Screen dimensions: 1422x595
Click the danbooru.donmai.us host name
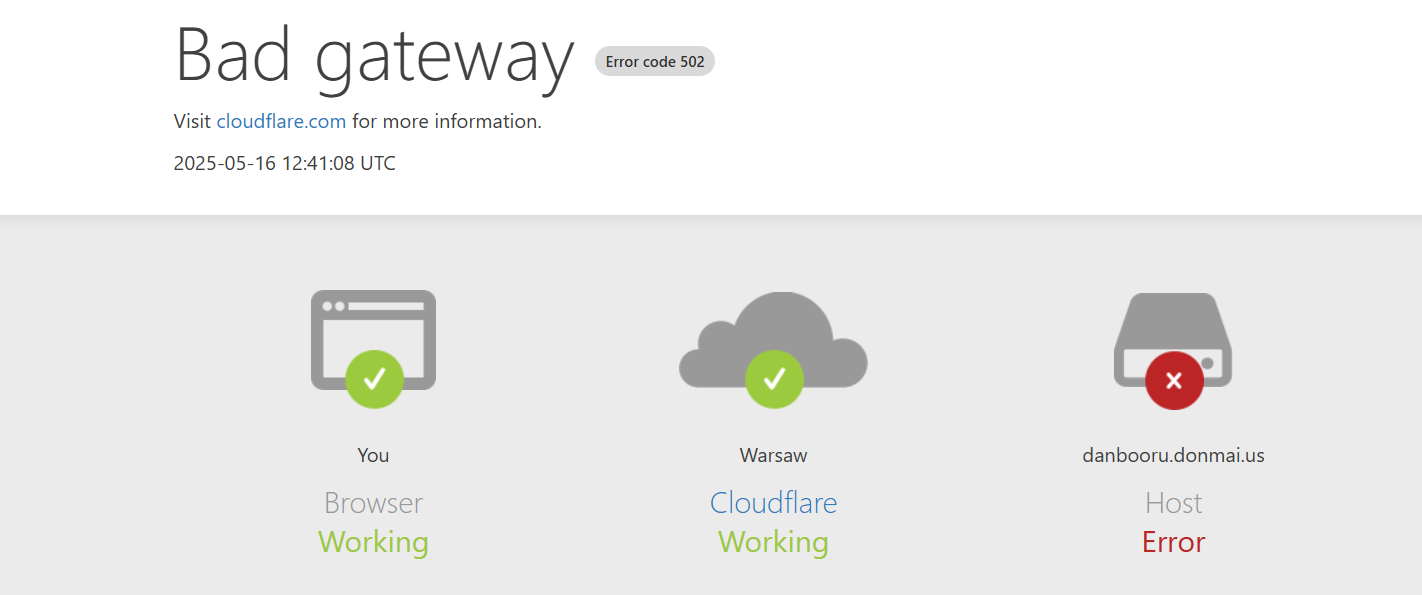(x=1173, y=455)
